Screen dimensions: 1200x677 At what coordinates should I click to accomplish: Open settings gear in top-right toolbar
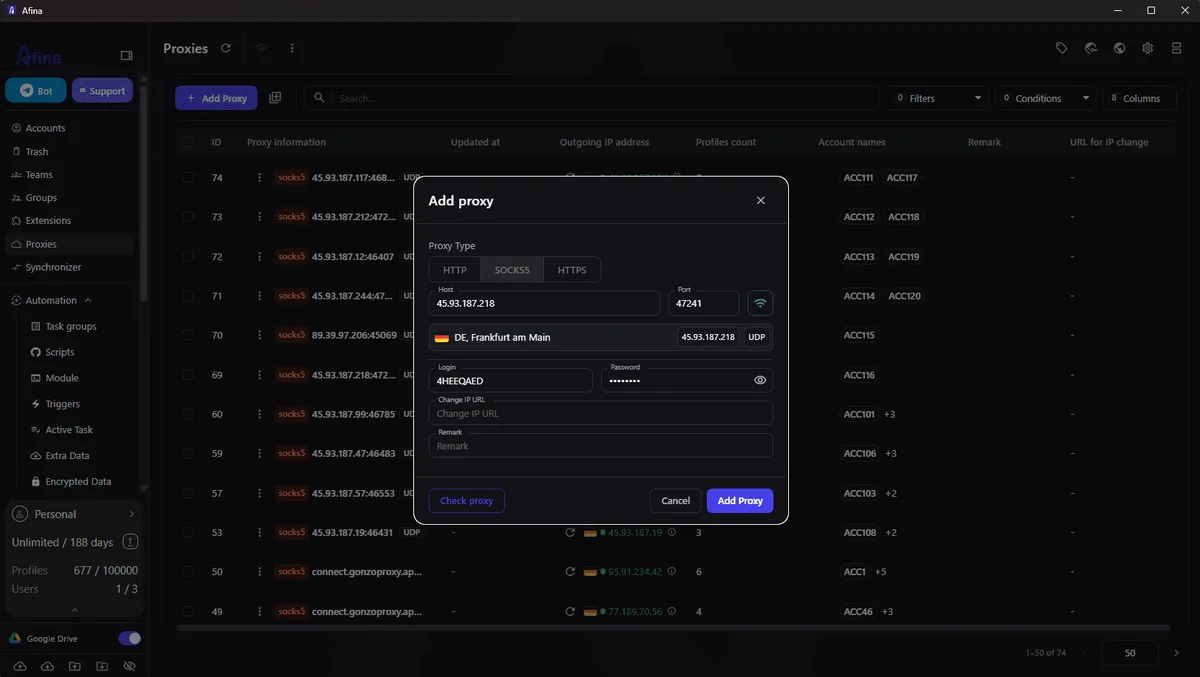pos(1148,48)
